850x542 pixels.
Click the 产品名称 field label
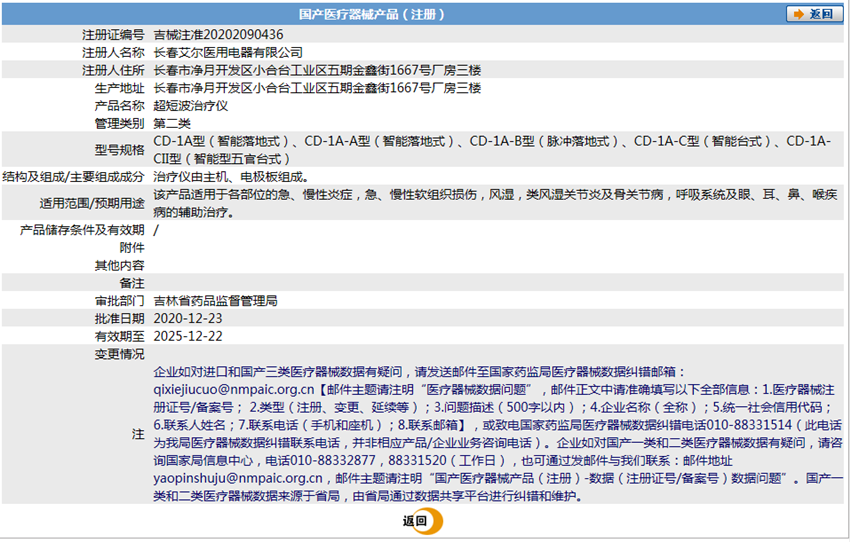[119, 106]
